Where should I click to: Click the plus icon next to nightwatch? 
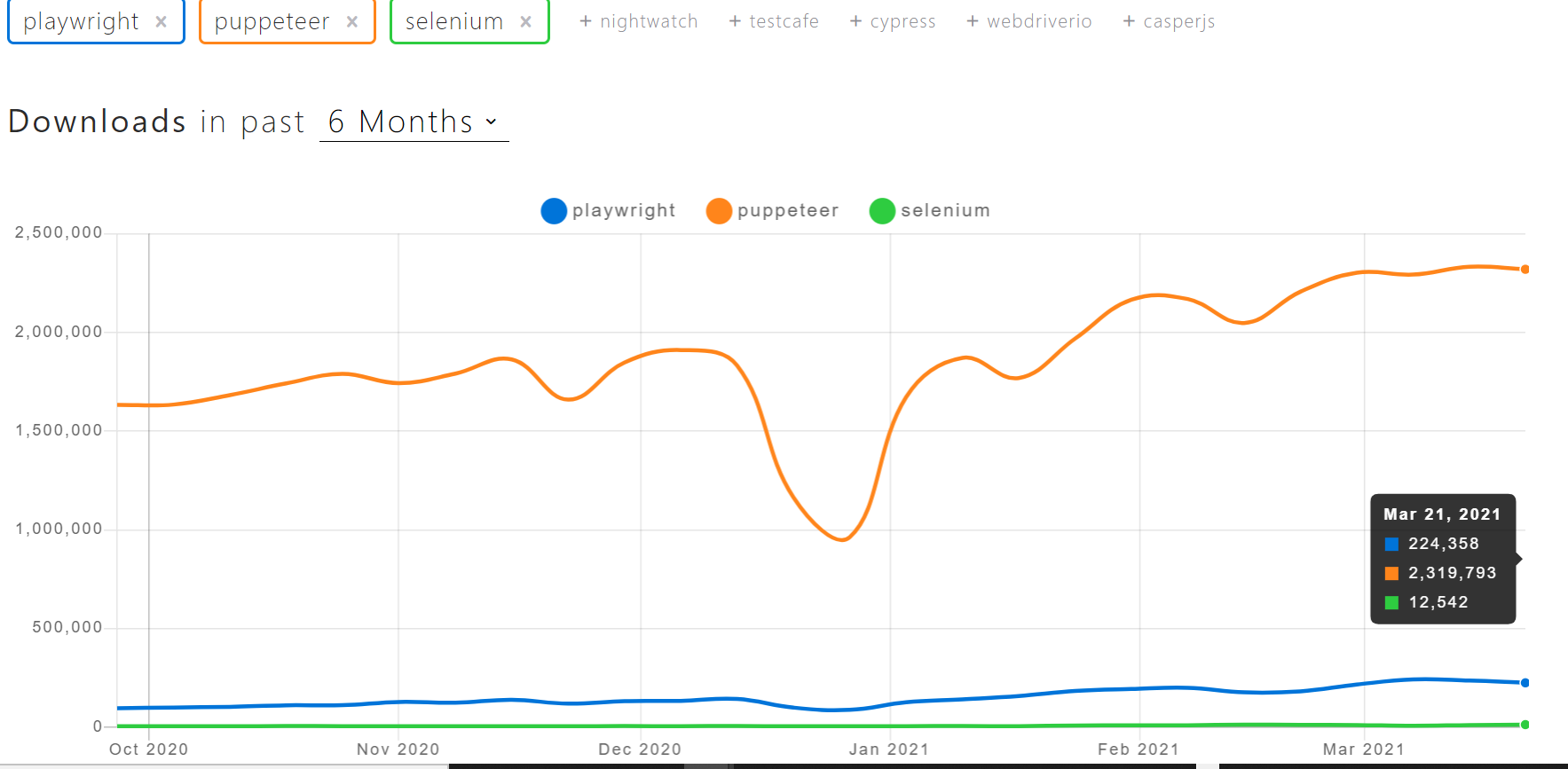[585, 20]
